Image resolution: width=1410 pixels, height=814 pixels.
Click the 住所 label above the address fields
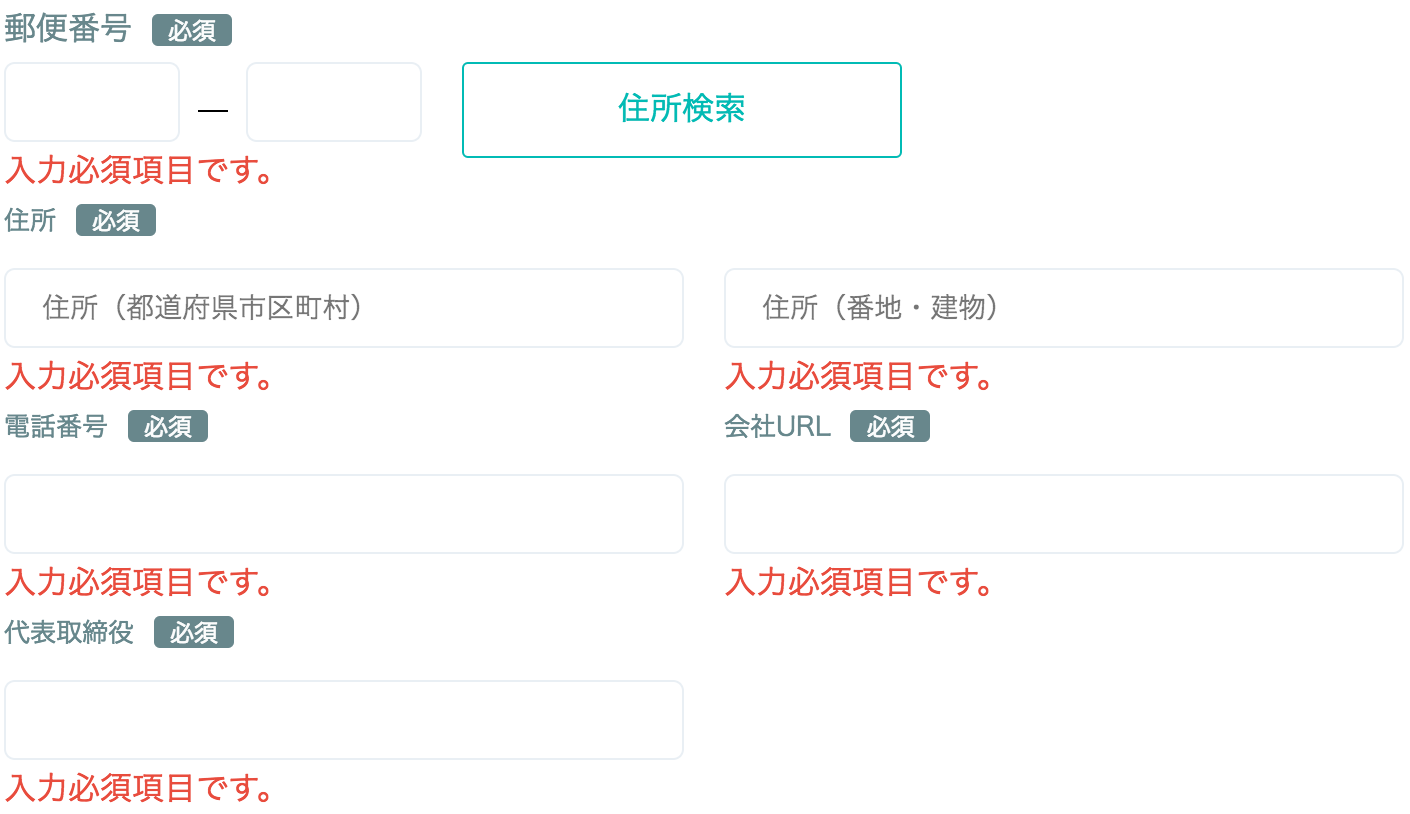coord(31,220)
